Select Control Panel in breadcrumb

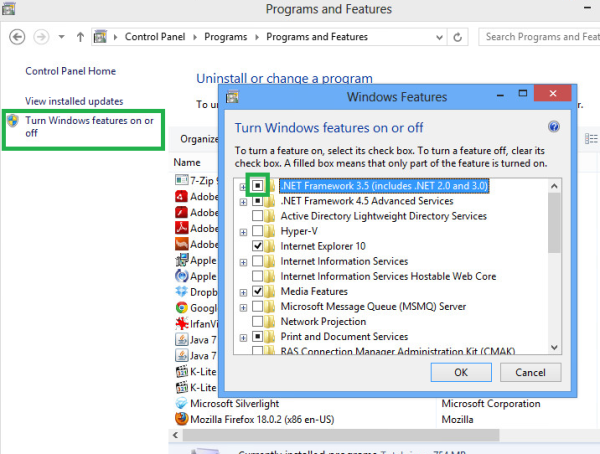(155, 37)
